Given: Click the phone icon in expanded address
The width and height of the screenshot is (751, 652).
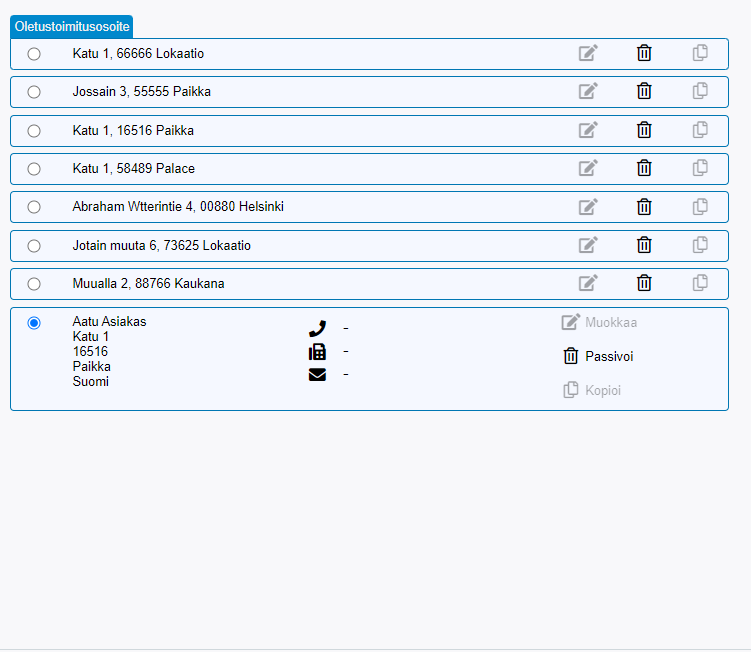Looking at the screenshot, I should pos(317,328).
